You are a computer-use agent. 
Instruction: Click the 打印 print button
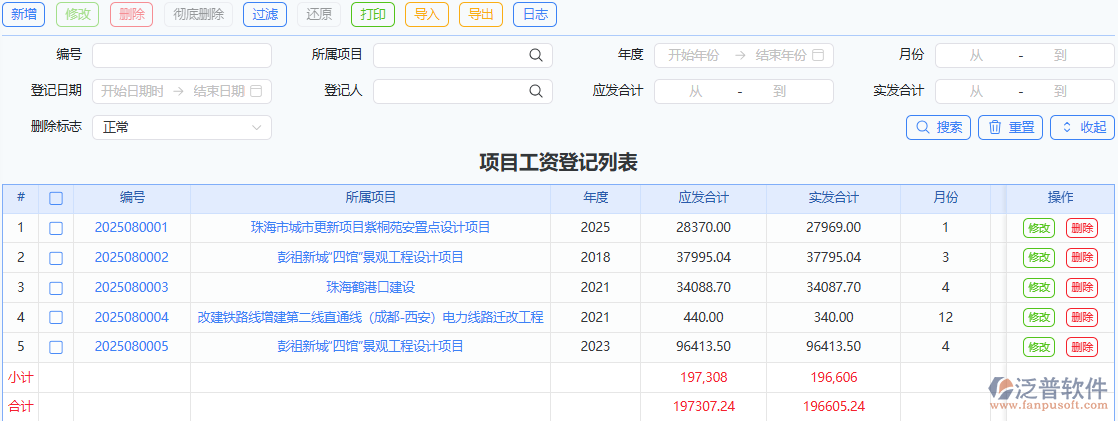click(x=373, y=14)
